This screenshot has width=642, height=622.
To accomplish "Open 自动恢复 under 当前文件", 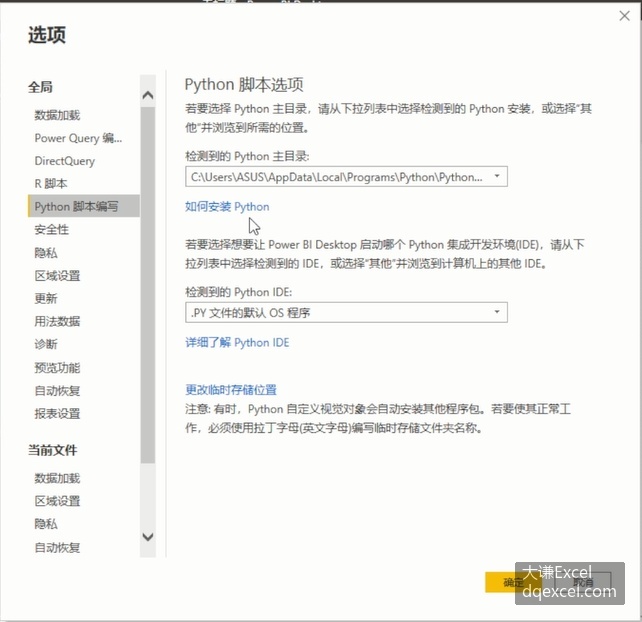I will [x=57, y=547].
